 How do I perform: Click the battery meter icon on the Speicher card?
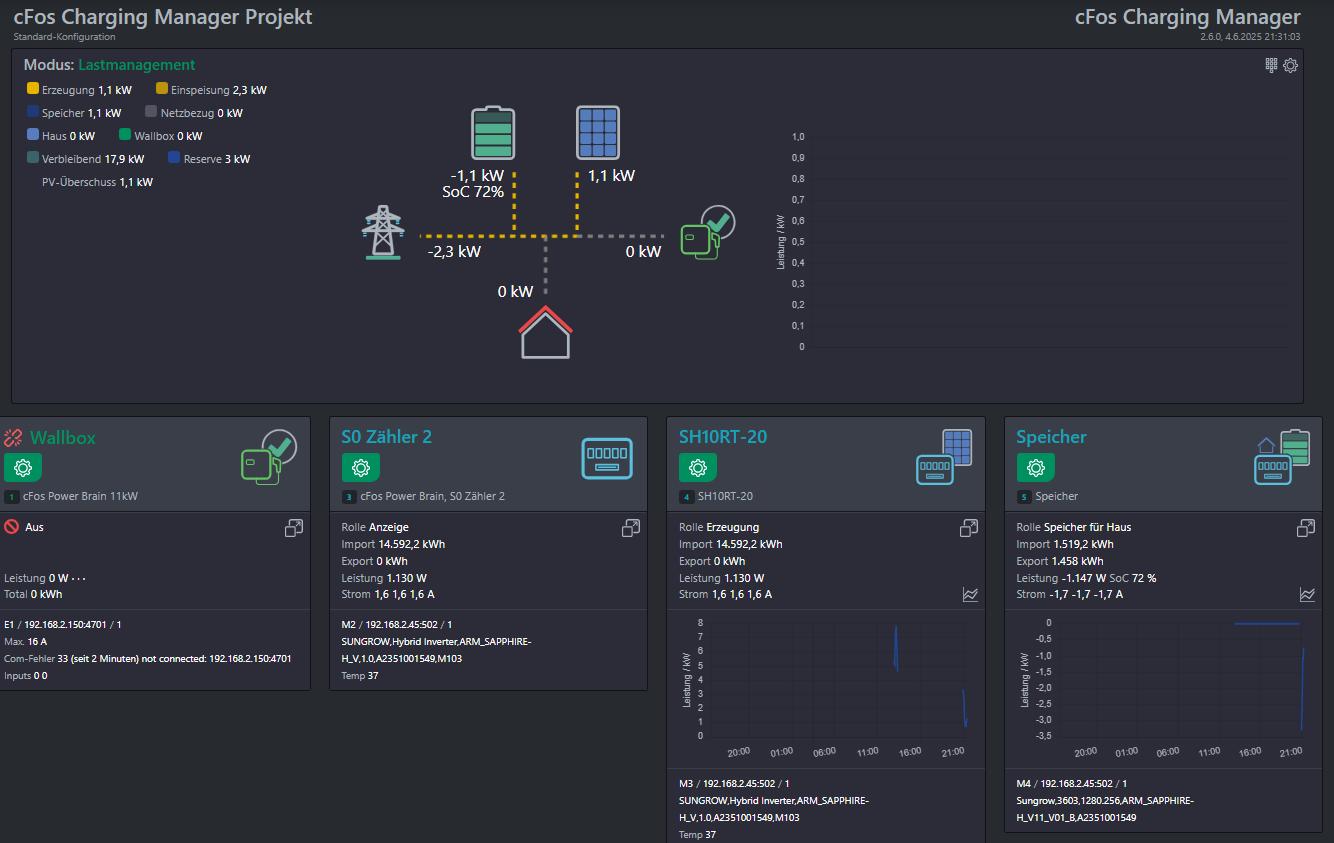click(1282, 458)
